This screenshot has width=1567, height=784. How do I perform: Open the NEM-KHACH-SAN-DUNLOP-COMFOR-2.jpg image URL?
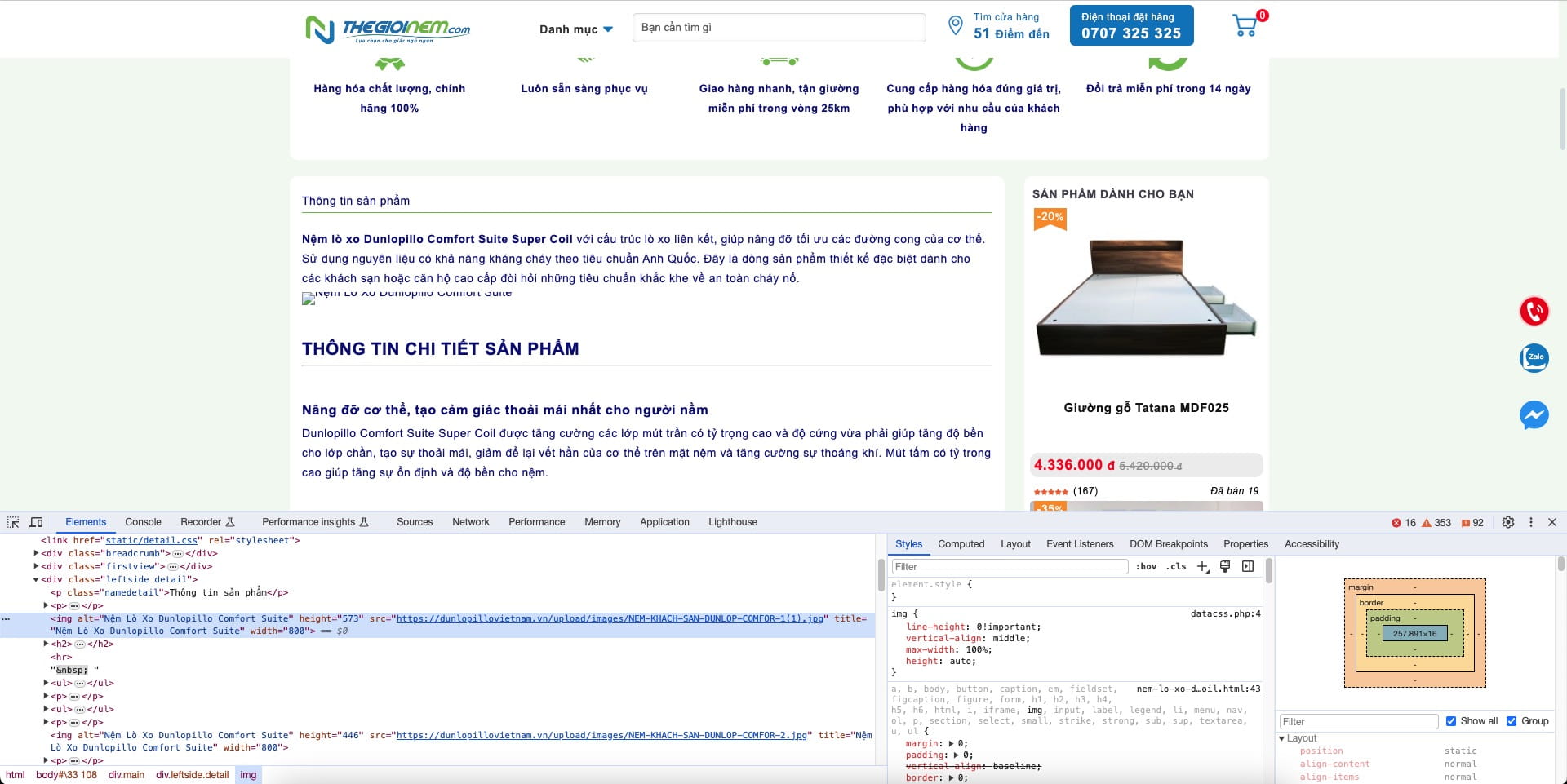tap(601, 736)
